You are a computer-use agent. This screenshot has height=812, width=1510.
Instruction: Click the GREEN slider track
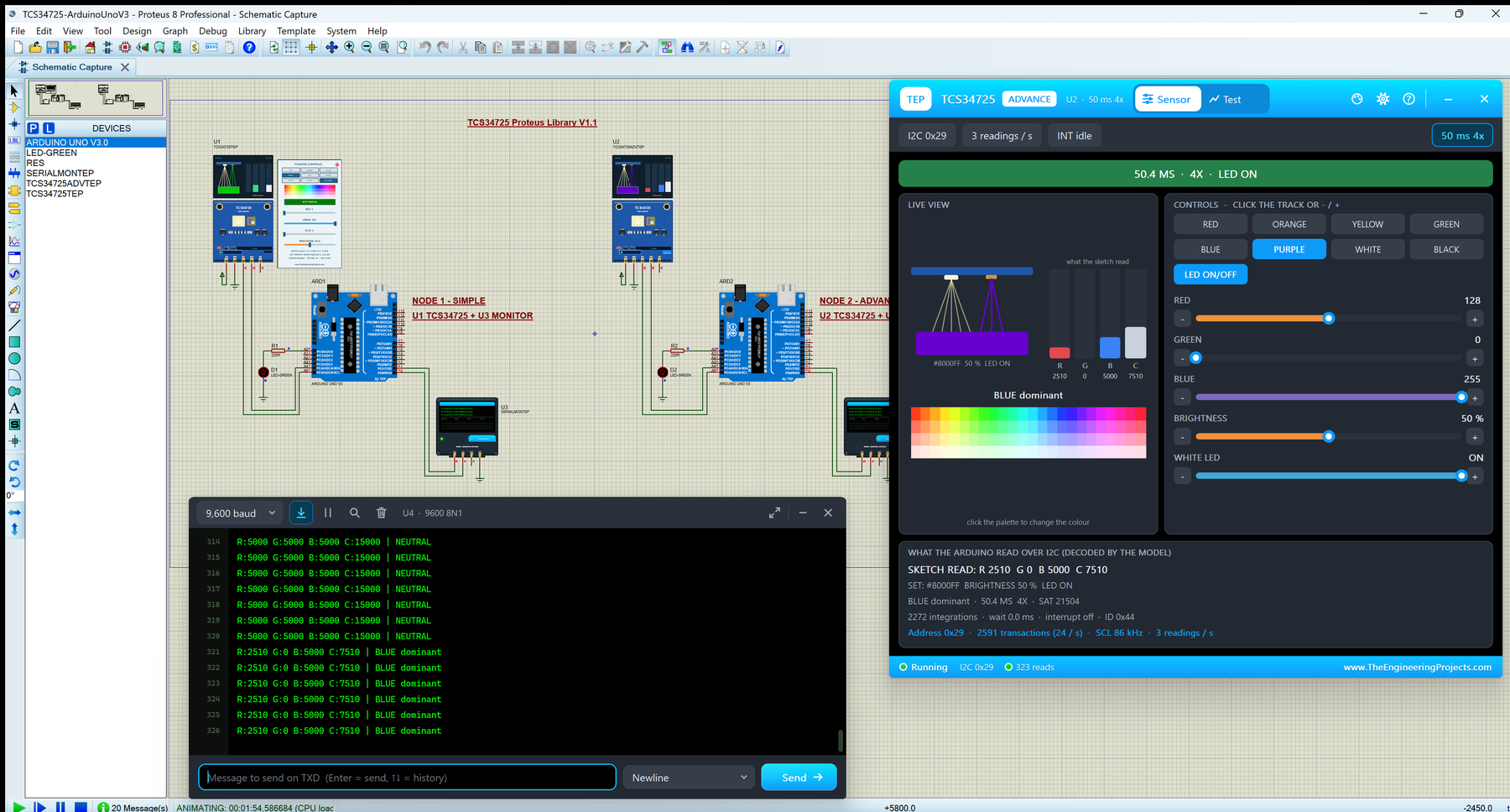point(1328,358)
